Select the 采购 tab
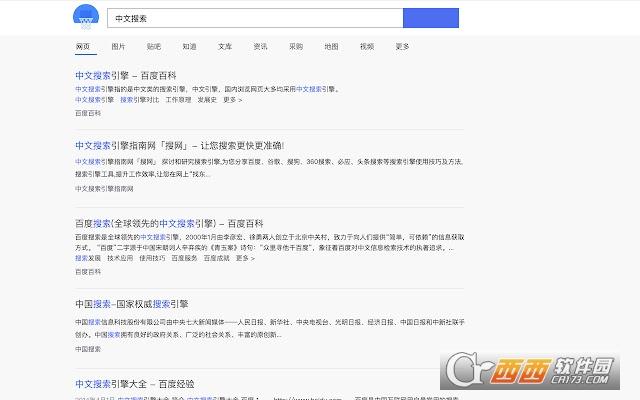Viewport: 640px width, 400px height. click(296, 47)
